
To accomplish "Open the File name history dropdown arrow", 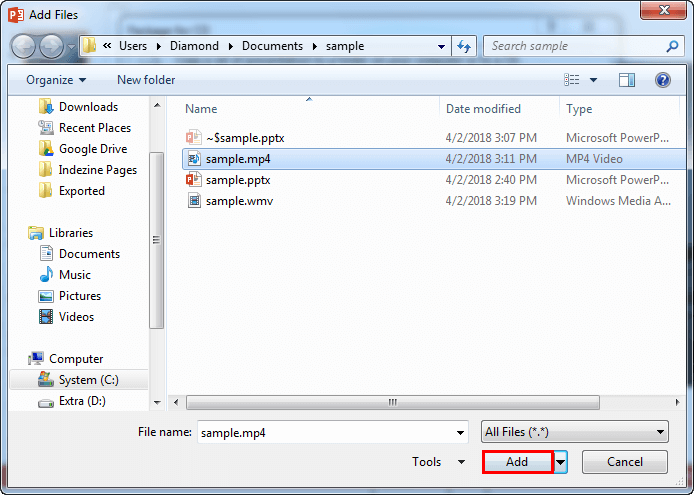I will [460, 433].
